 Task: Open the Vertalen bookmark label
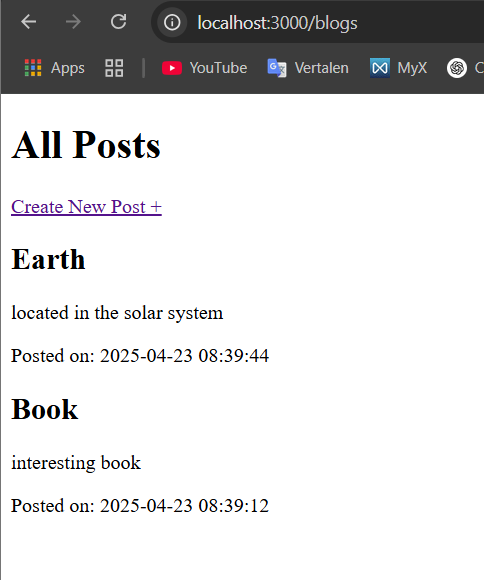(x=322, y=68)
